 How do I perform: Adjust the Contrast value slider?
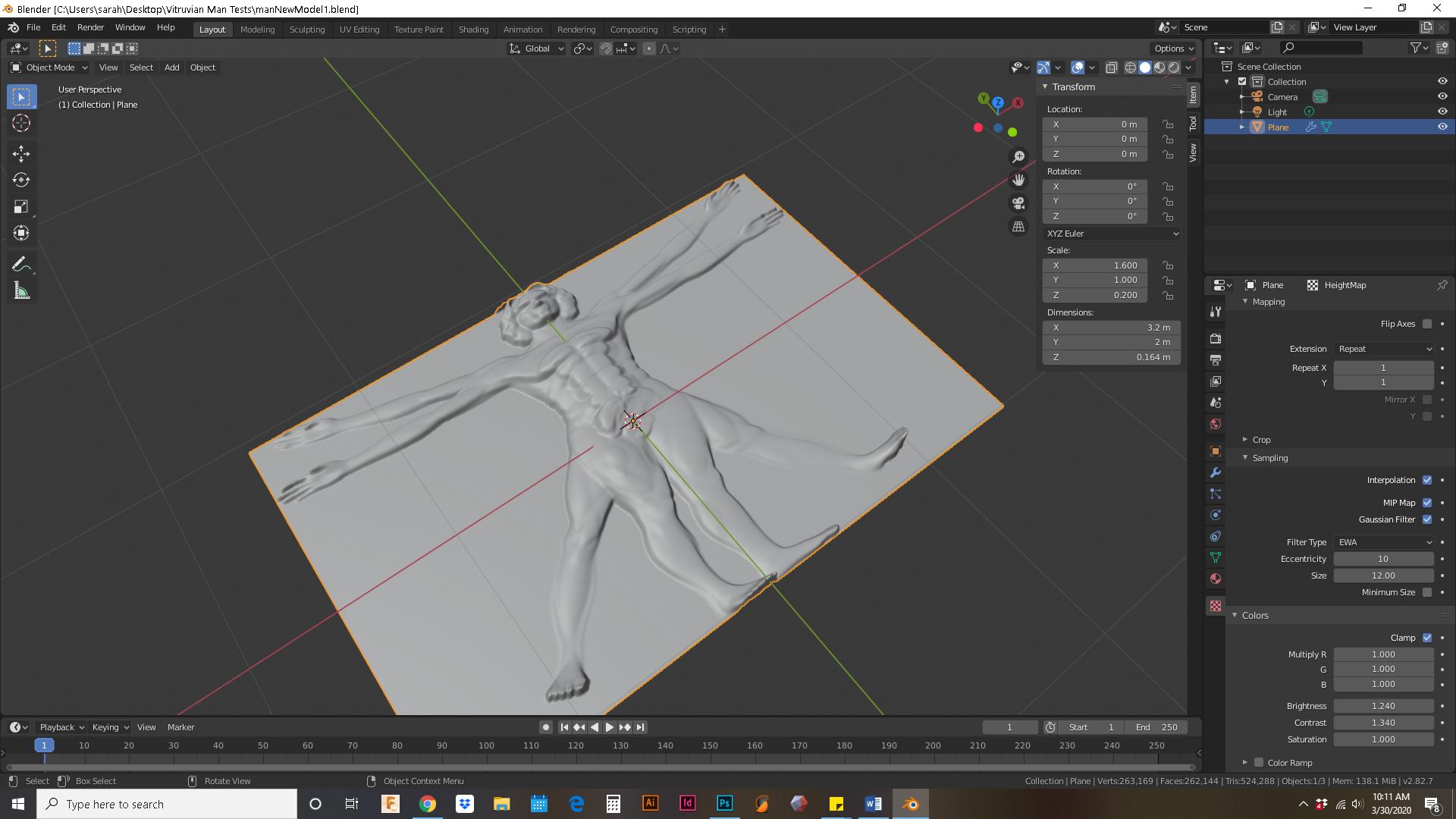coord(1384,723)
